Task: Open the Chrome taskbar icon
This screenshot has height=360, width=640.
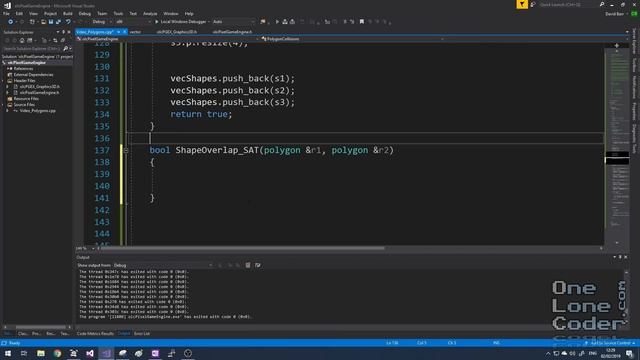Action: pos(57,353)
